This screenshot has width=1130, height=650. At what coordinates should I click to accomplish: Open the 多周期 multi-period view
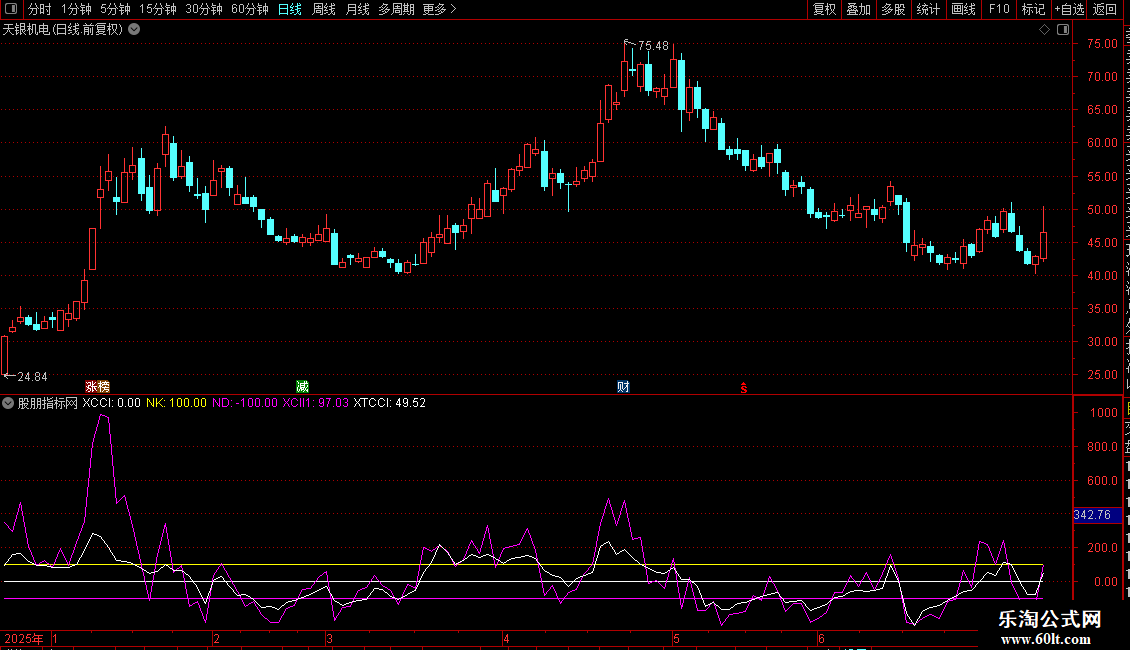point(396,9)
